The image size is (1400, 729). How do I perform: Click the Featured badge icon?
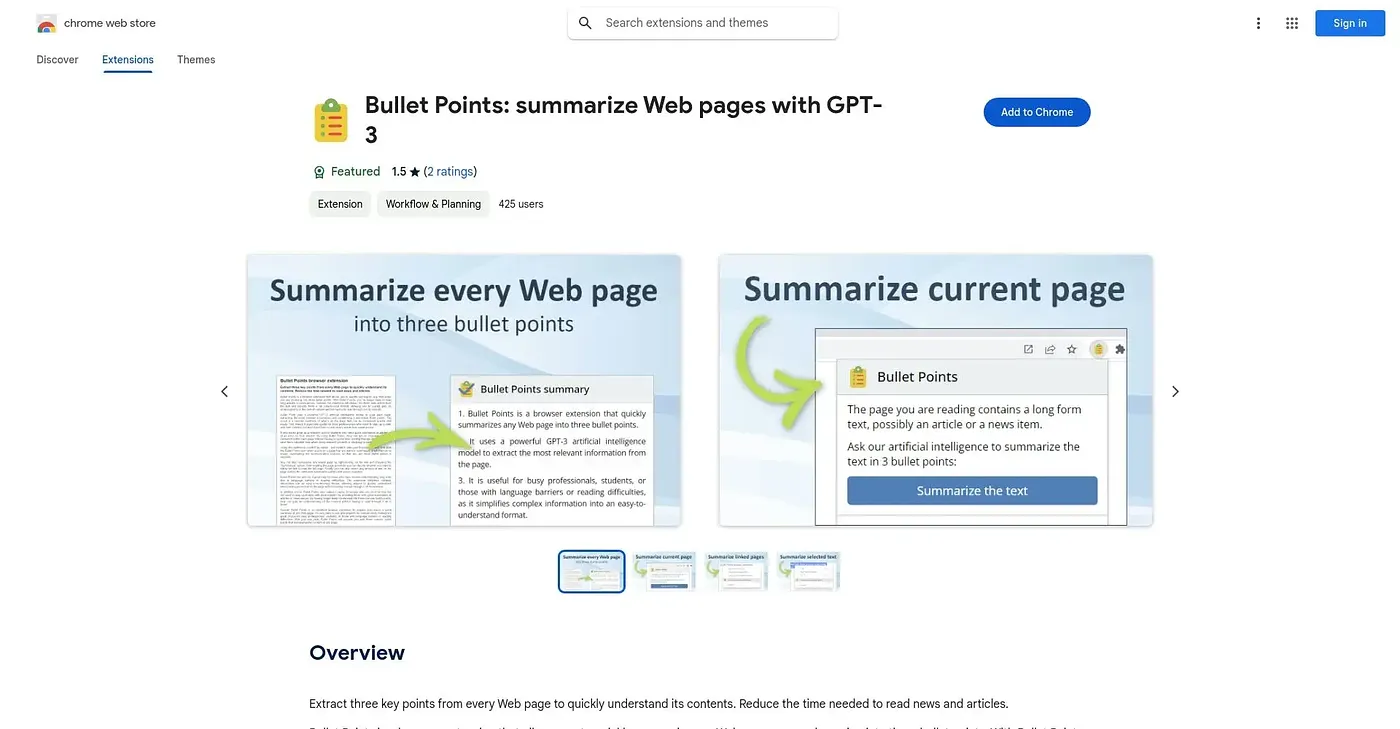tap(319, 172)
